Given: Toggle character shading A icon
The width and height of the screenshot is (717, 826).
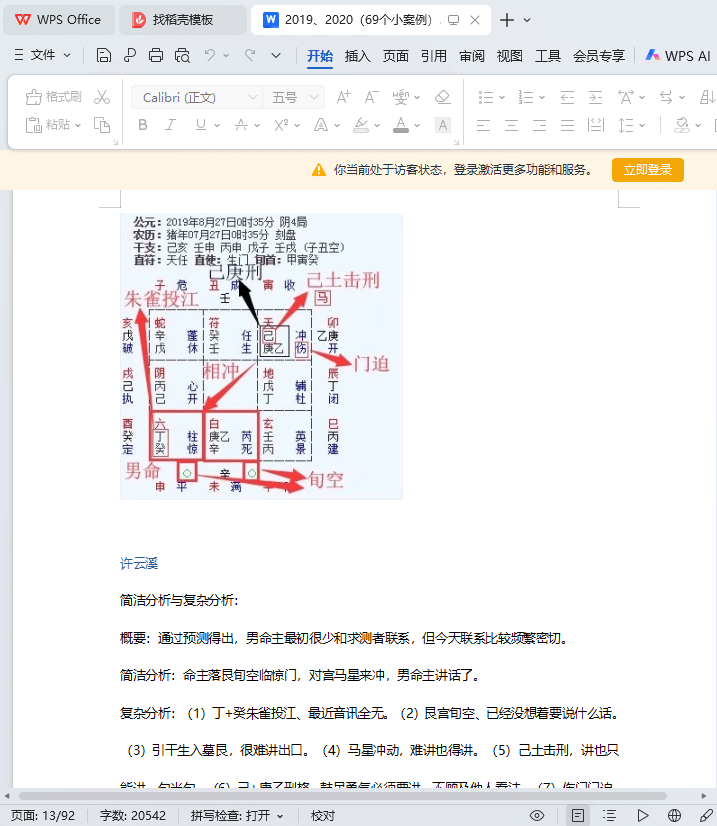Looking at the screenshot, I should 443,125.
